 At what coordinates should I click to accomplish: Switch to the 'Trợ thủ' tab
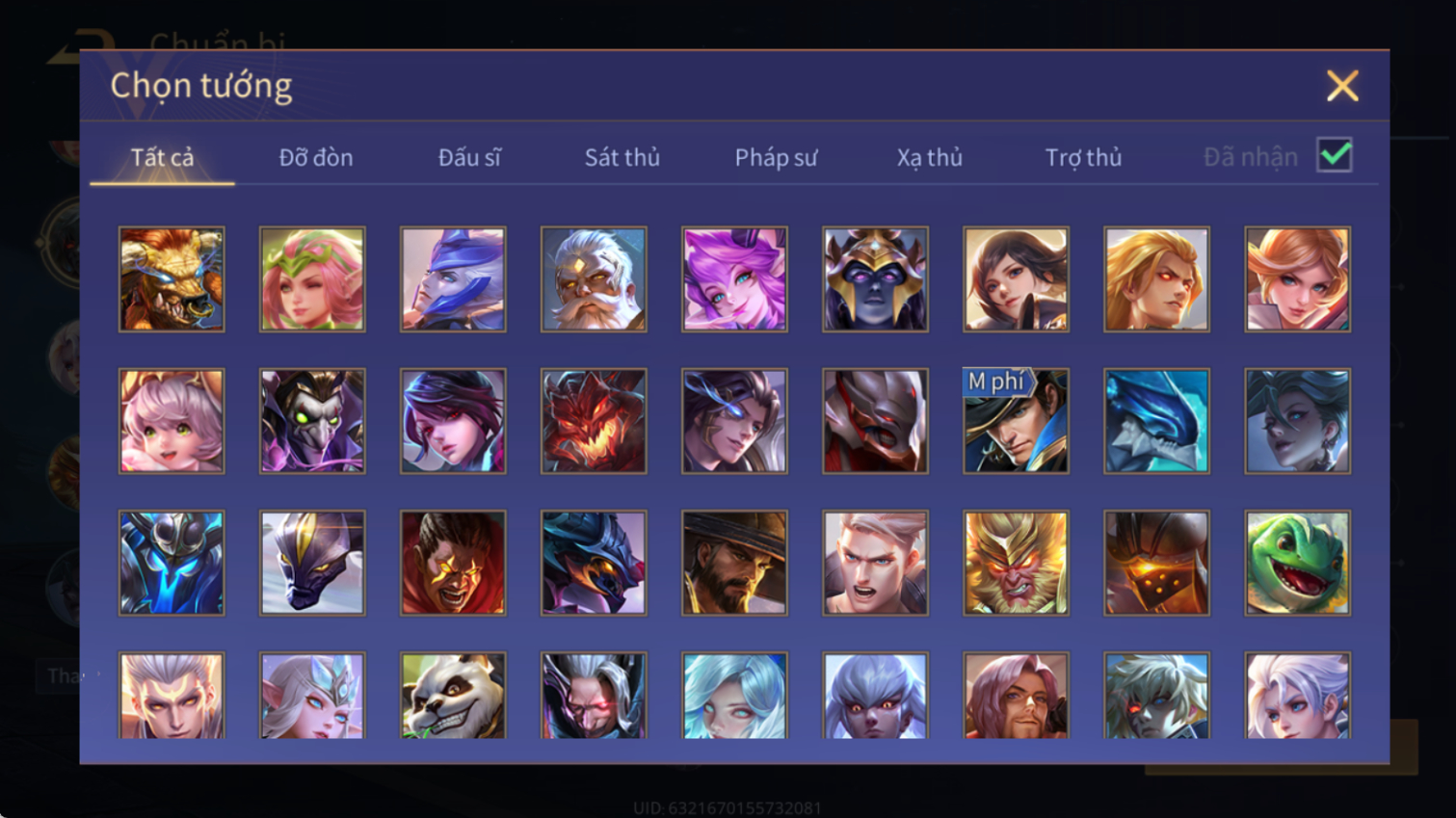point(1083,157)
